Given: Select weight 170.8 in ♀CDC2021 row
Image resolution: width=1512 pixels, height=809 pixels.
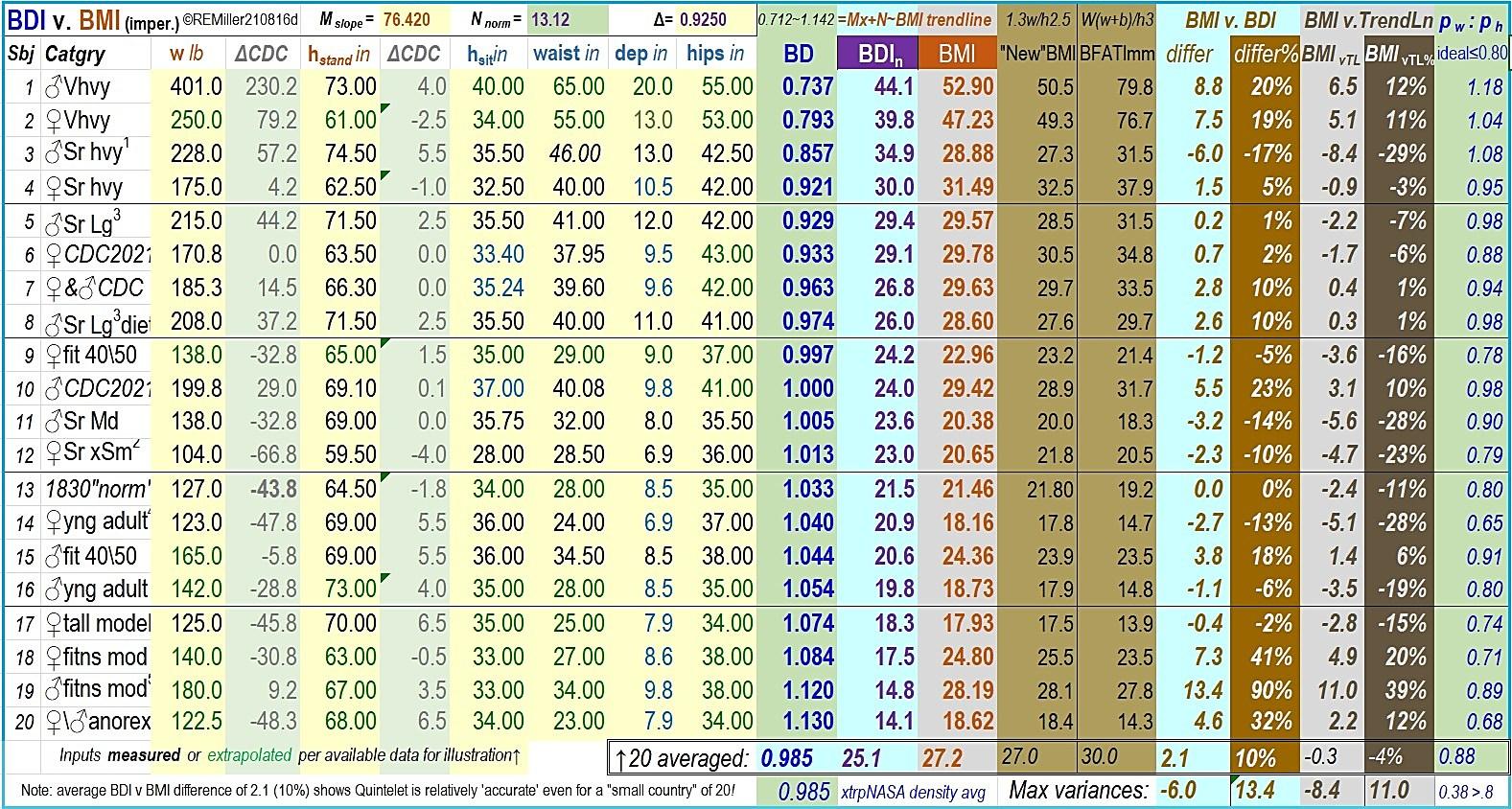Looking at the screenshot, I should tap(197, 255).
